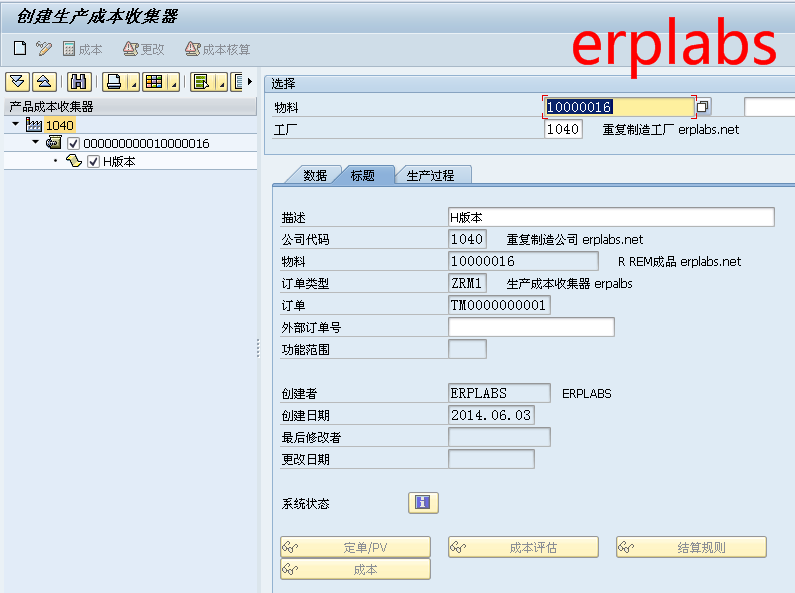Screen dimensions: 795x593
Task: Uncheck the H版本 checkbox
Action: tap(93, 162)
